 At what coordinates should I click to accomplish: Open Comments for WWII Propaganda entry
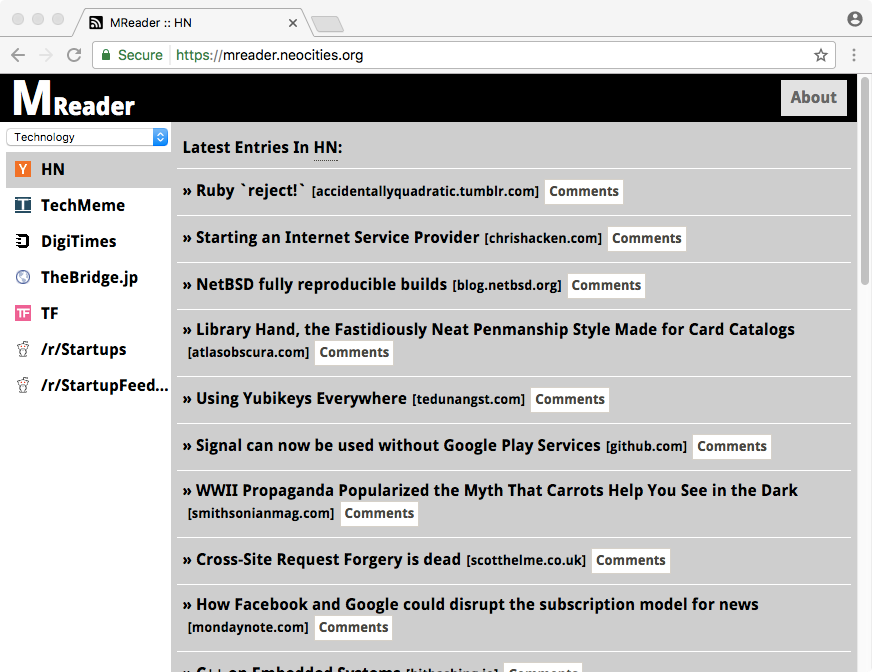click(x=379, y=513)
